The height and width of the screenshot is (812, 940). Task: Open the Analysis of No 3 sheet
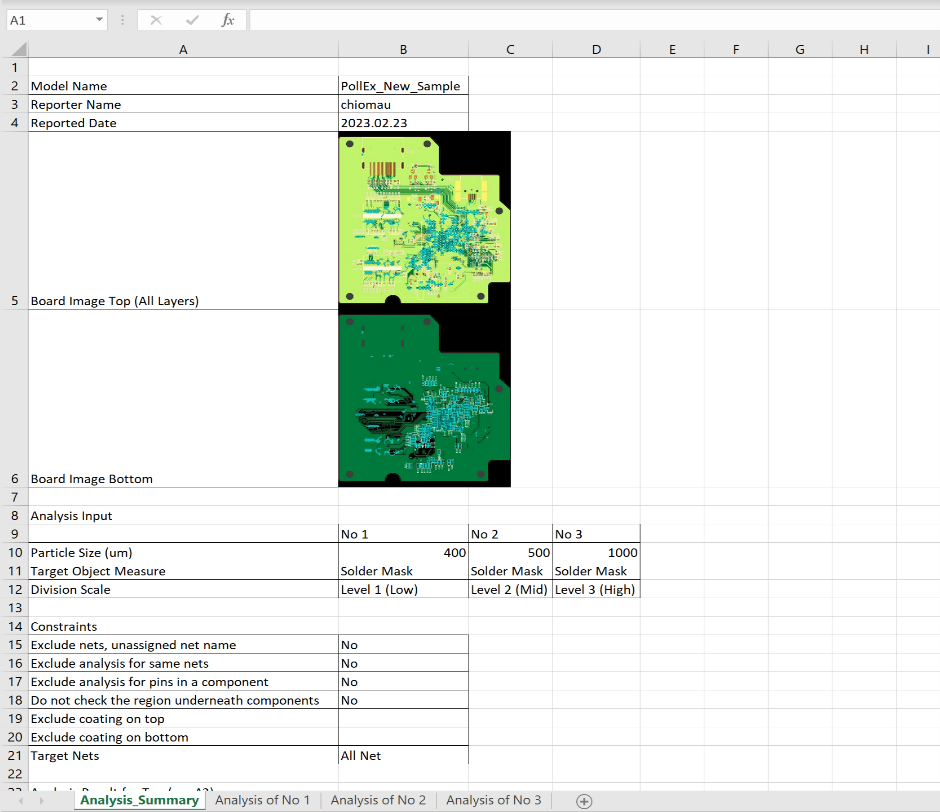[494, 800]
